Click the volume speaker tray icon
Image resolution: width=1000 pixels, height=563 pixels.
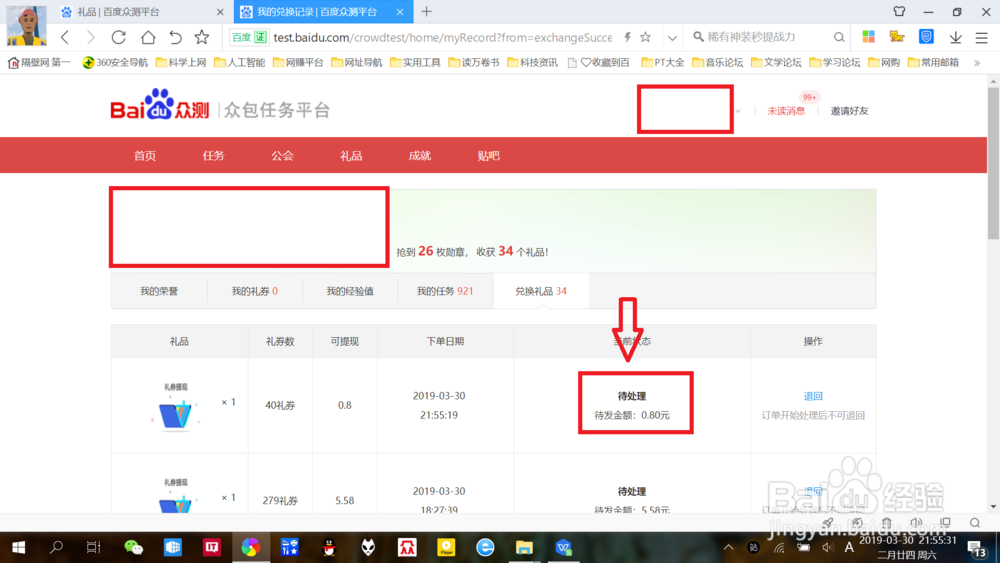click(x=828, y=547)
